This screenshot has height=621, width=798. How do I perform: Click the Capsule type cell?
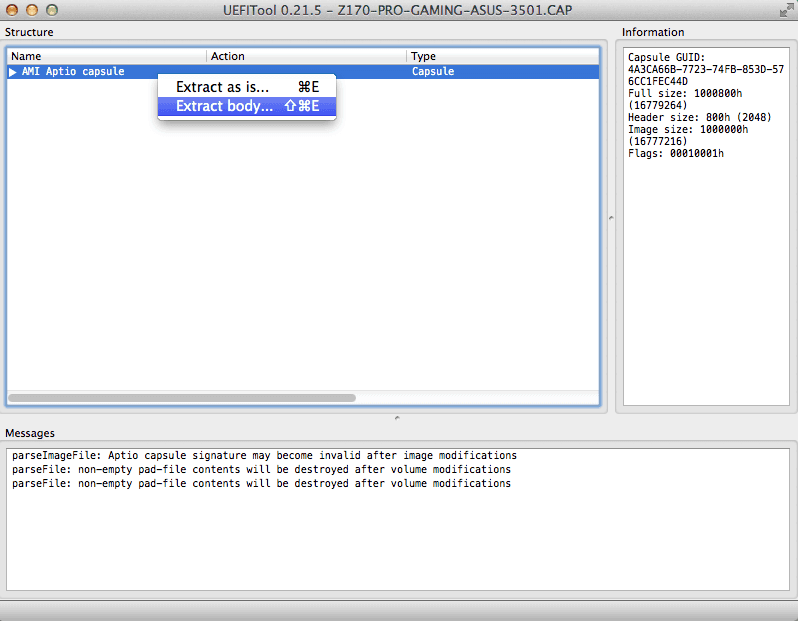(x=433, y=71)
